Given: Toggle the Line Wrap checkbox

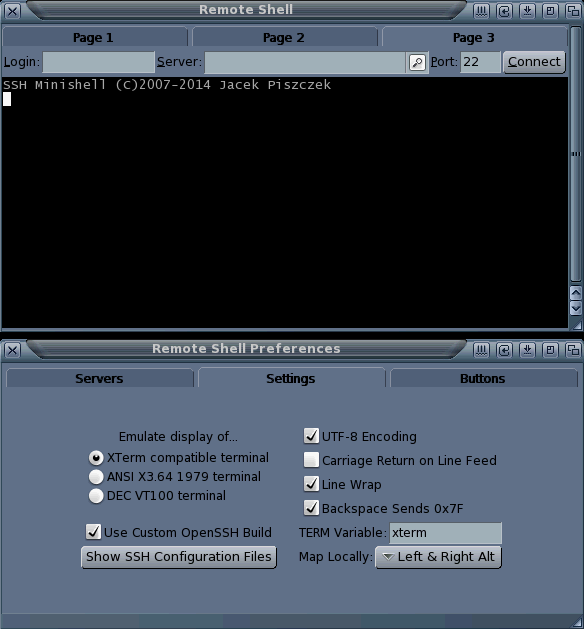Looking at the screenshot, I should 311,484.
